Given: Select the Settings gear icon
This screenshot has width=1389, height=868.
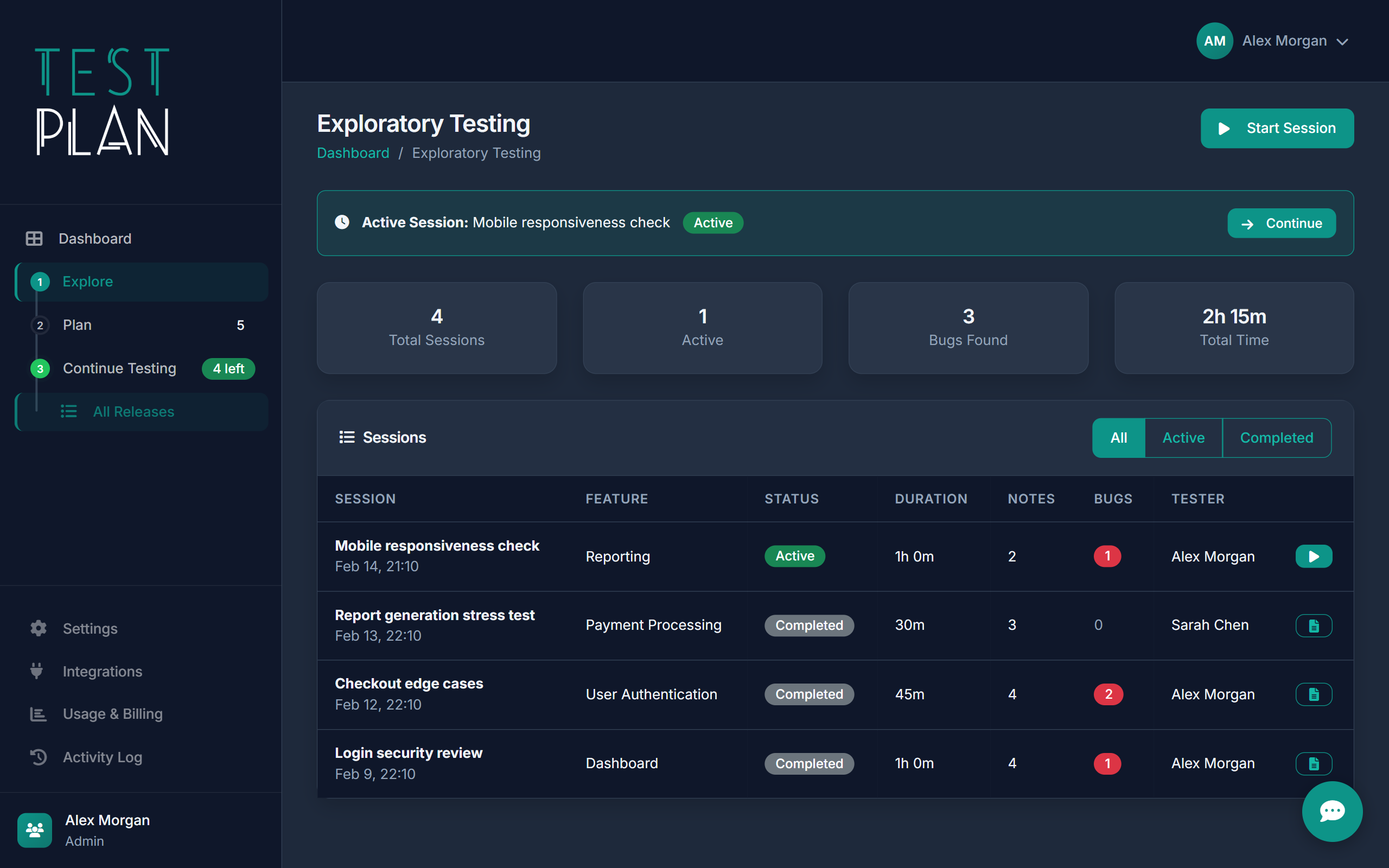Looking at the screenshot, I should point(38,628).
